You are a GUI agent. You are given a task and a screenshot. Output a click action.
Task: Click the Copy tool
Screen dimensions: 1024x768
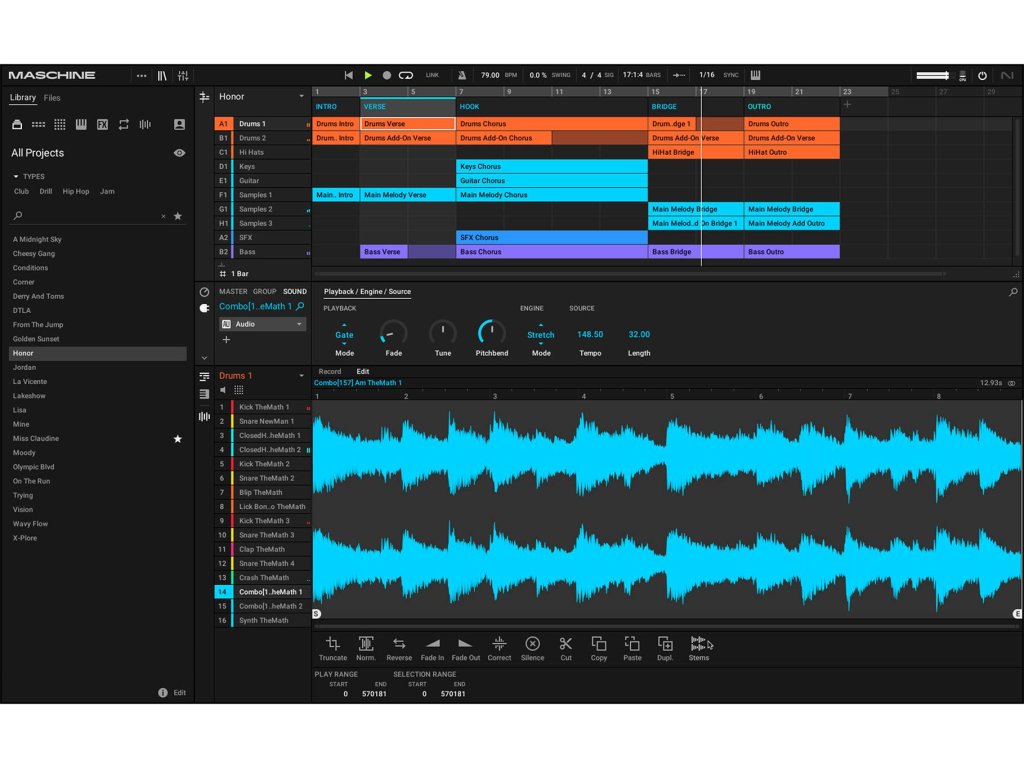pos(599,648)
